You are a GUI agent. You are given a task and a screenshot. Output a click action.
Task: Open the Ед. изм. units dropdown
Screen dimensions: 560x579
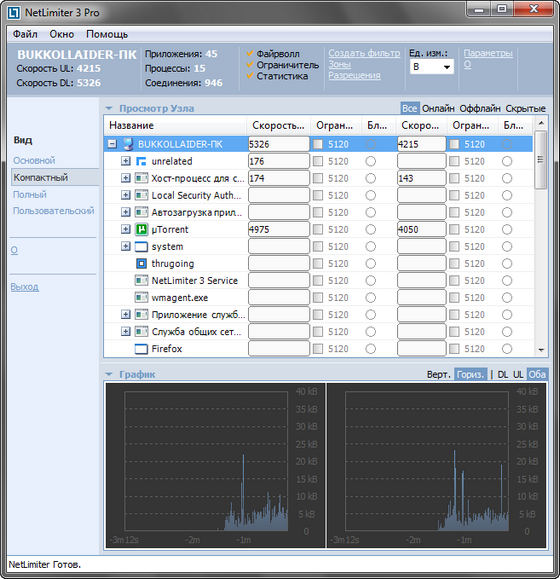coord(432,67)
